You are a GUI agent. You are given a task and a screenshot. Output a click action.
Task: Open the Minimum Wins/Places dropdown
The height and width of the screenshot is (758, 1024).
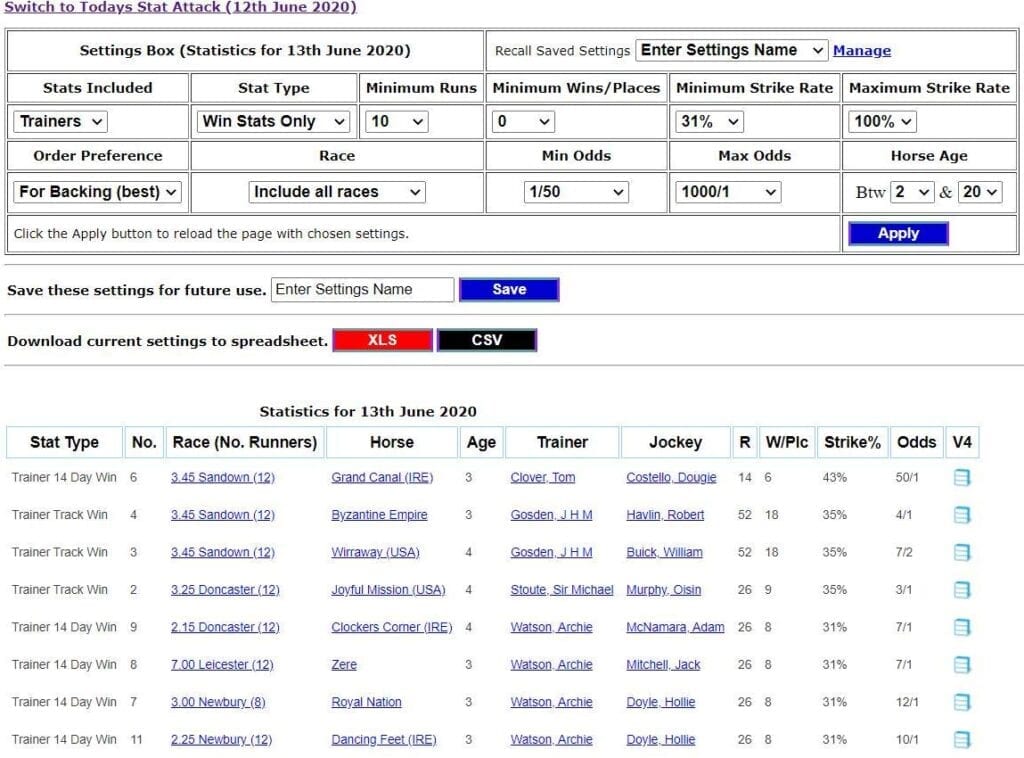tap(523, 121)
